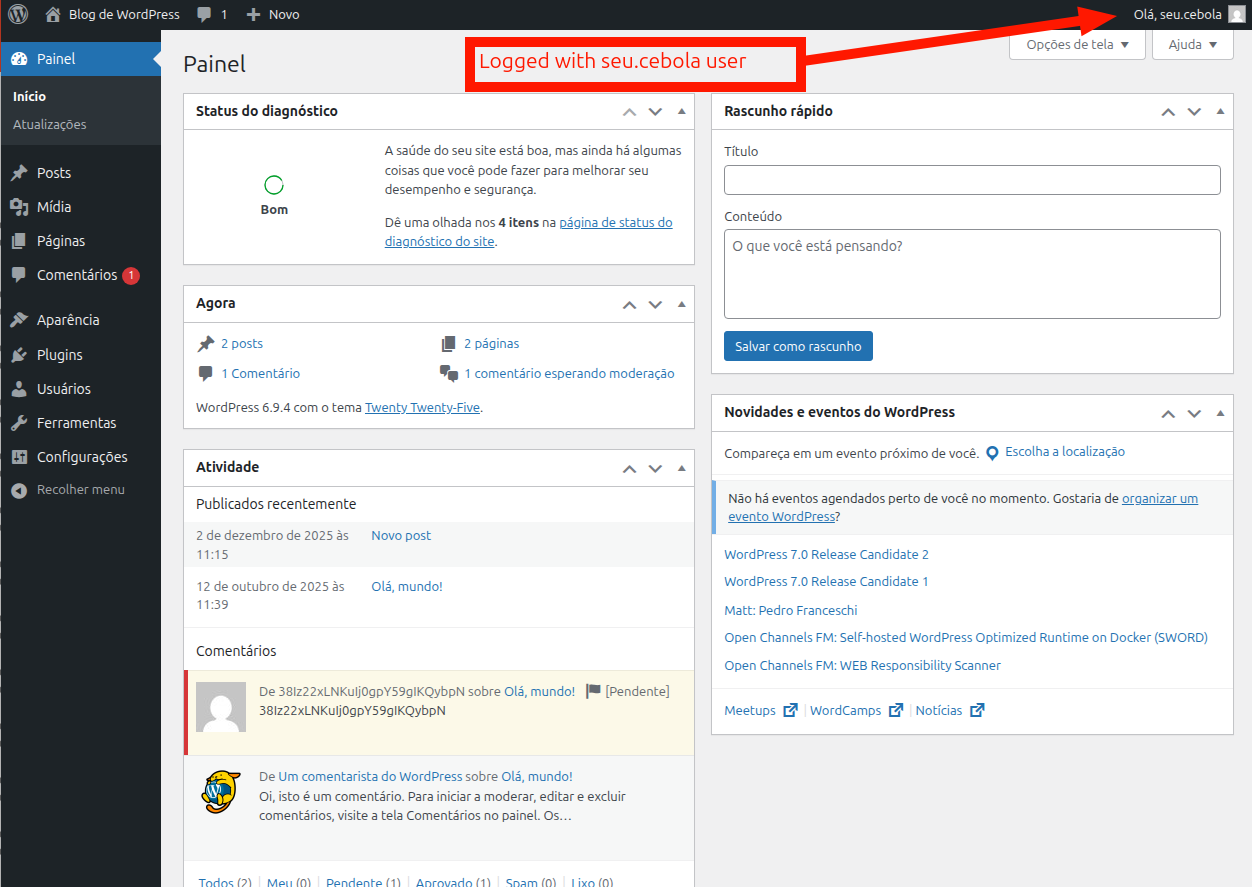The height and width of the screenshot is (887, 1252).
Task: Collapse the Status do diagnóstico panel
Action: click(681, 111)
